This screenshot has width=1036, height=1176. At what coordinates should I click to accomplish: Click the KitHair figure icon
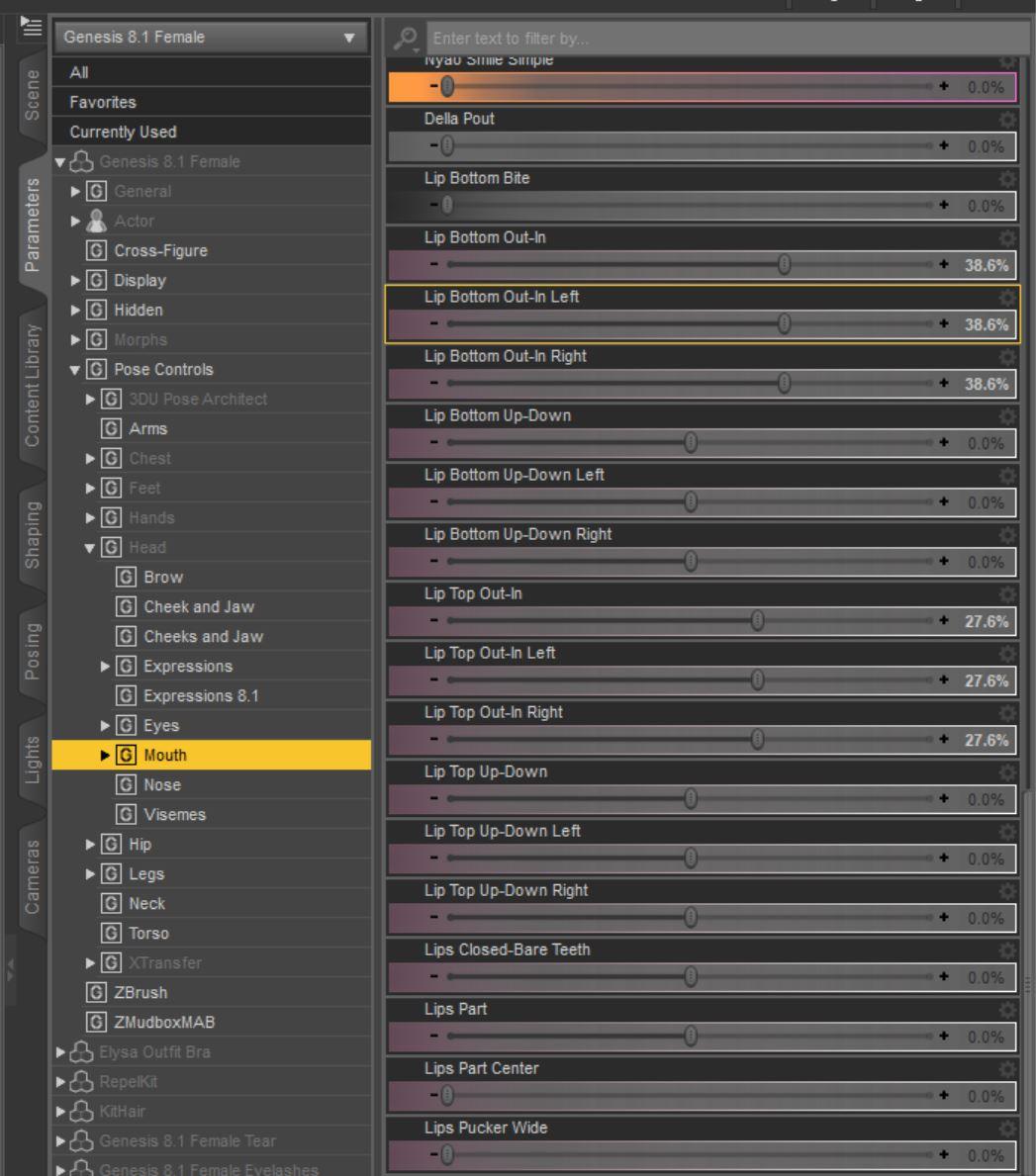(x=82, y=1111)
